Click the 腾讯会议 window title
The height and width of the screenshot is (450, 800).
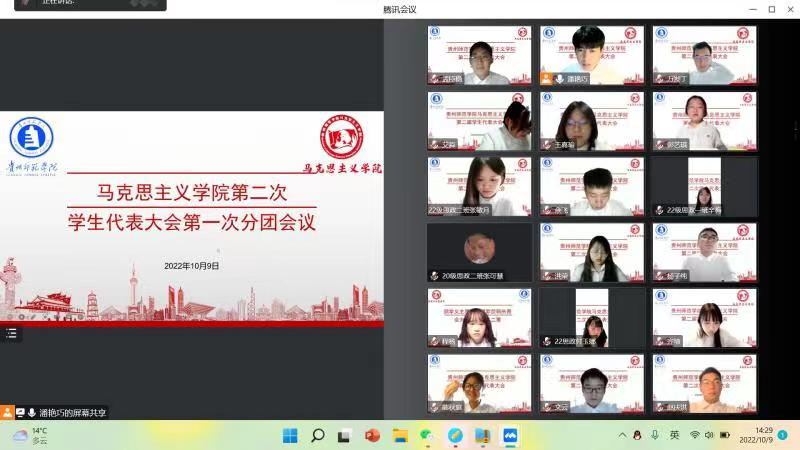coord(399,9)
